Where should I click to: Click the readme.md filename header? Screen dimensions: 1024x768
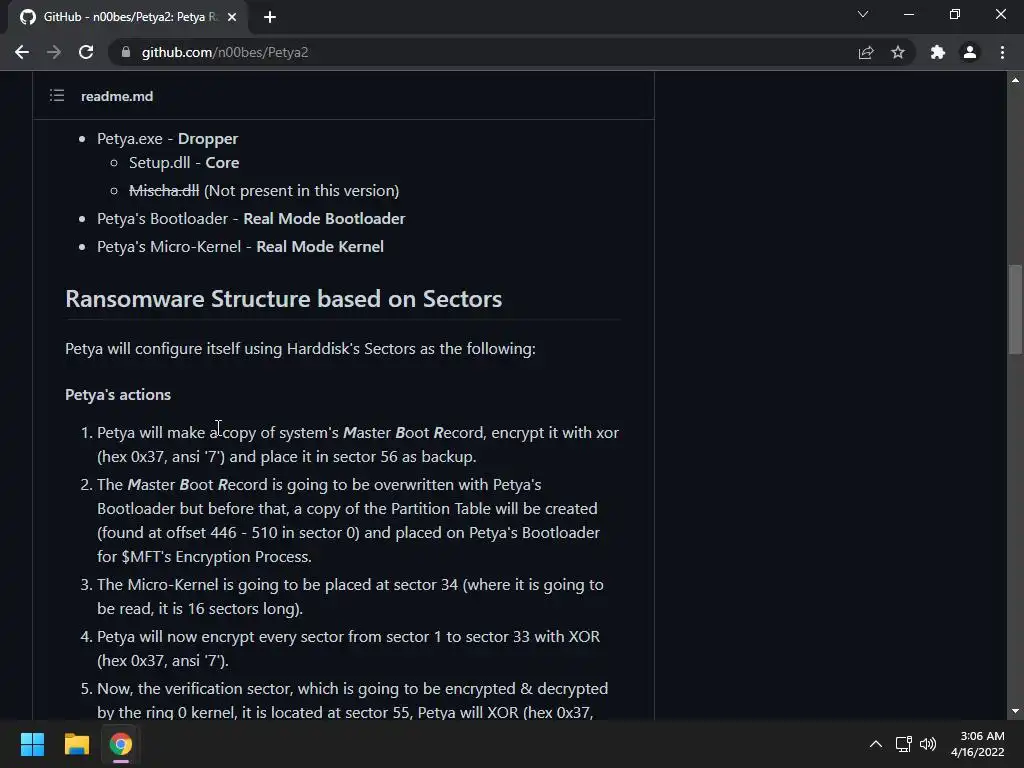pos(117,96)
